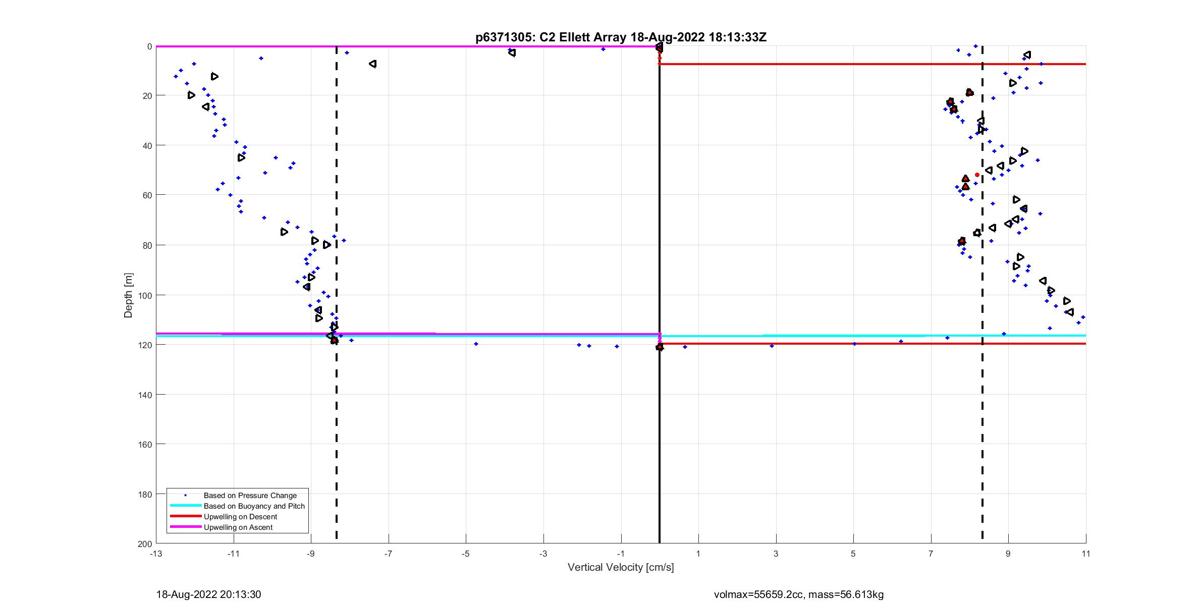Image resolution: width=1200 pixels, height=611 pixels.
Task: Pick the magenta line legend swatch
Action: pos(185,527)
